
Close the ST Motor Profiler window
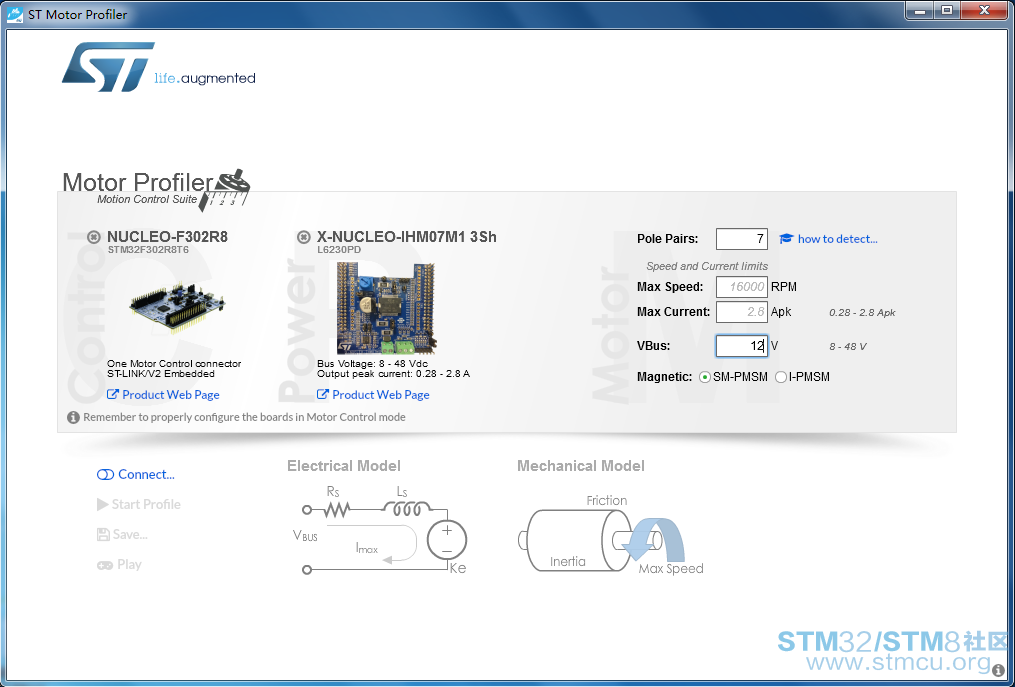coord(984,10)
